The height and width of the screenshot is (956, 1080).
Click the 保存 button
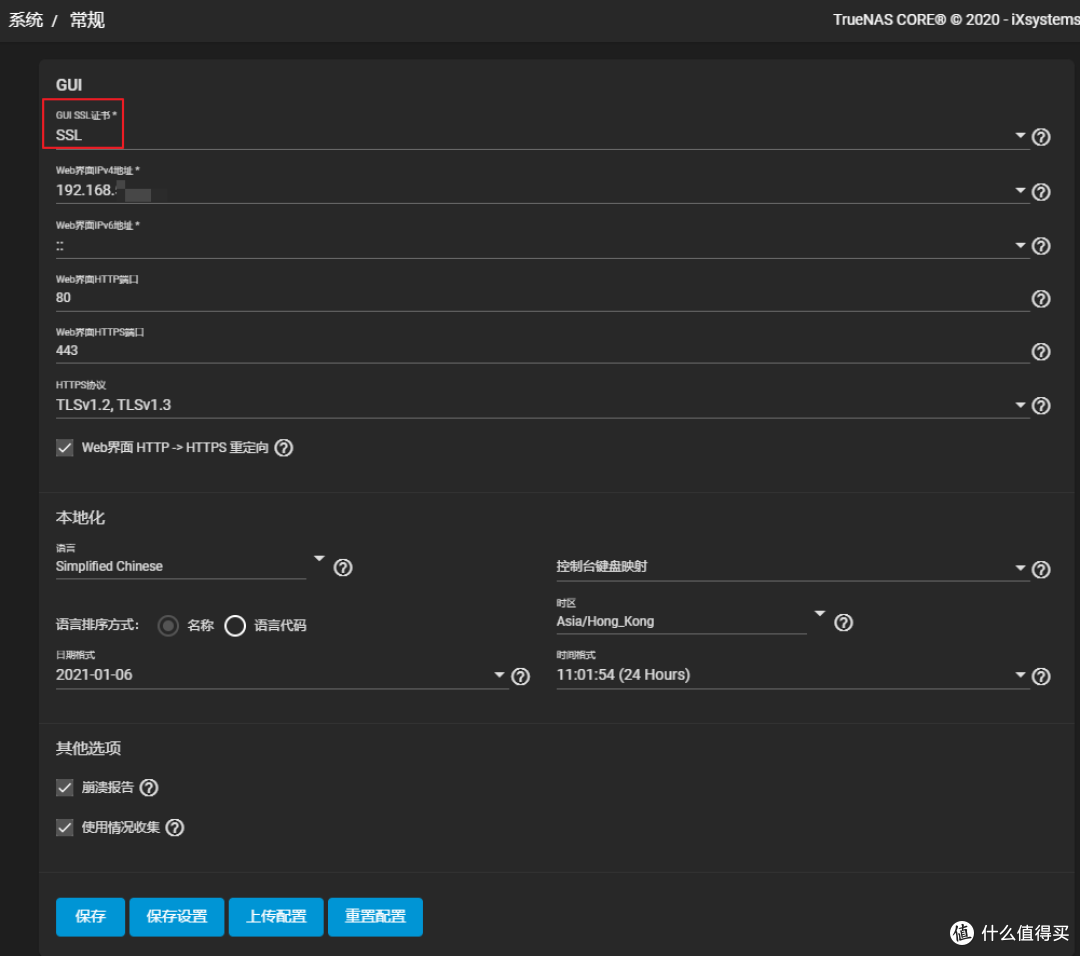point(90,916)
